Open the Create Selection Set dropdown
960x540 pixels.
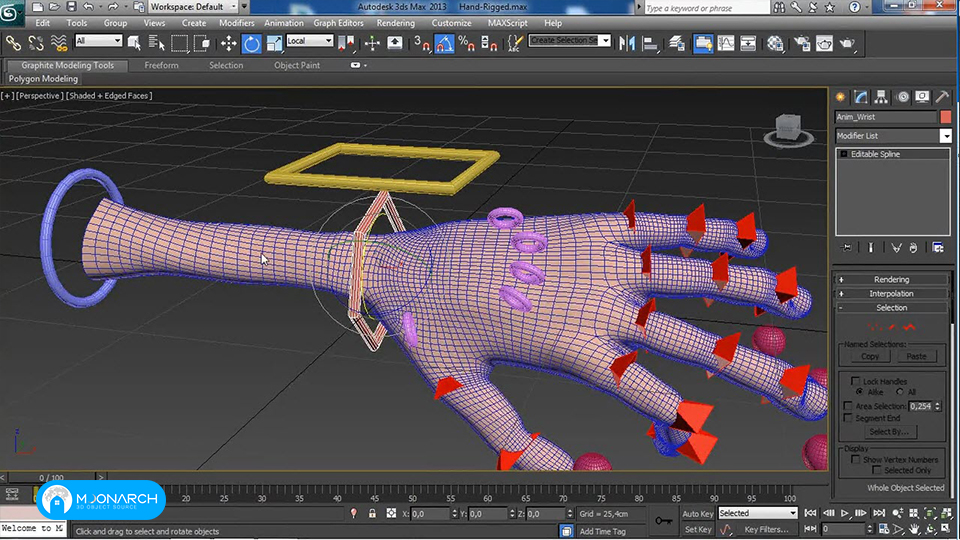[569, 40]
